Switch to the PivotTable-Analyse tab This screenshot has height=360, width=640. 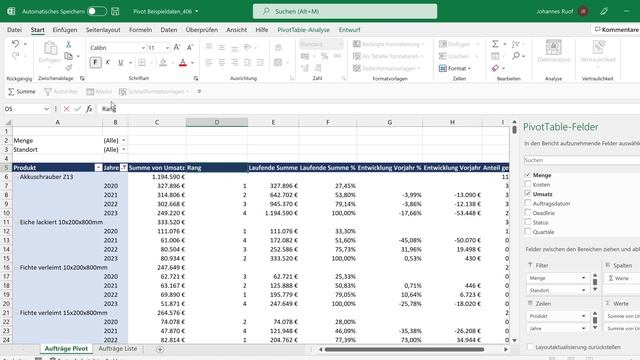pyautogui.click(x=303, y=30)
